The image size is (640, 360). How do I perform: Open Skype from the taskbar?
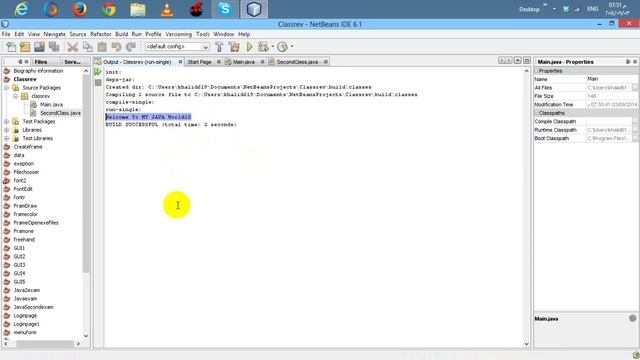click(x=225, y=9)
